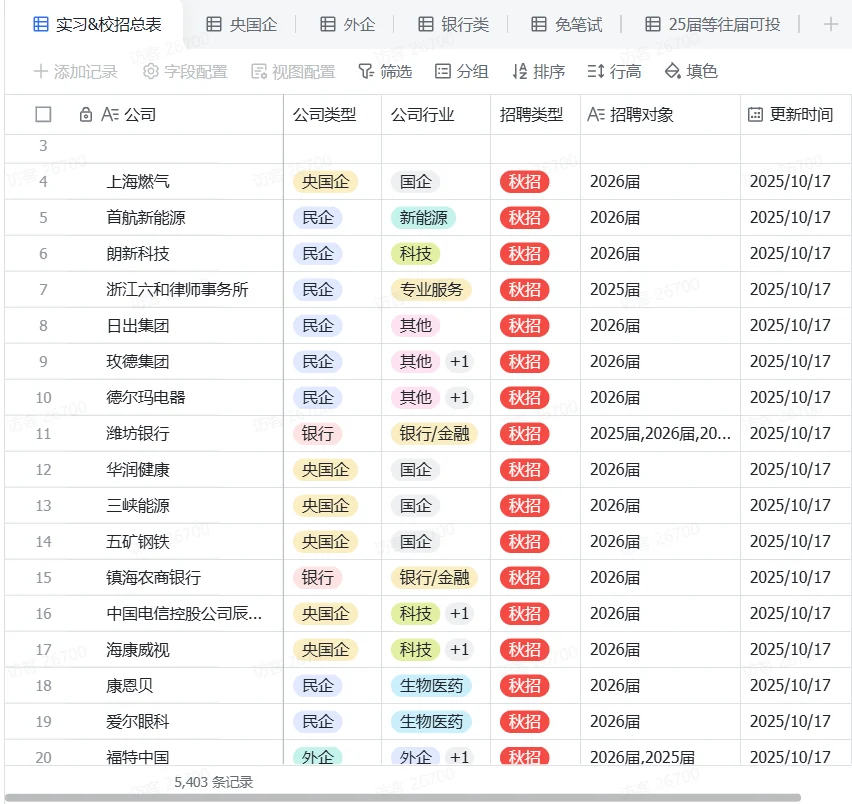Image resolution: width=852 pixels, height=804 pixels.
Task: Click the horizontal scrollbar at bottom
Action: click(403, 797)
